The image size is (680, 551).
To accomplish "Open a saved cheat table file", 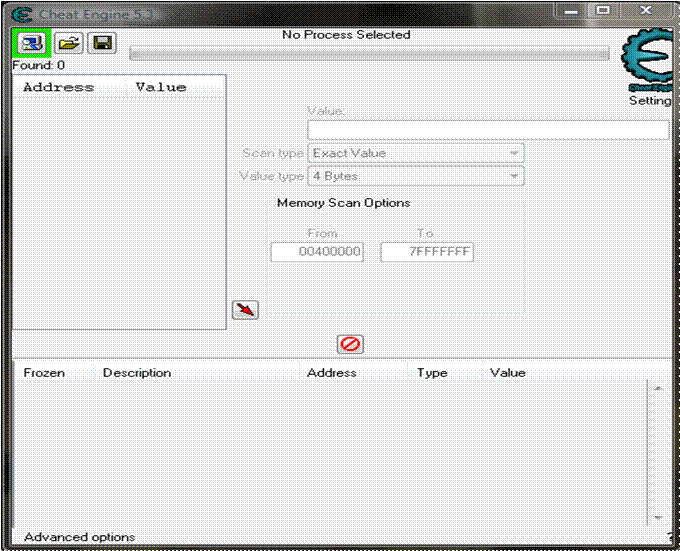I will tap(69, 43).
